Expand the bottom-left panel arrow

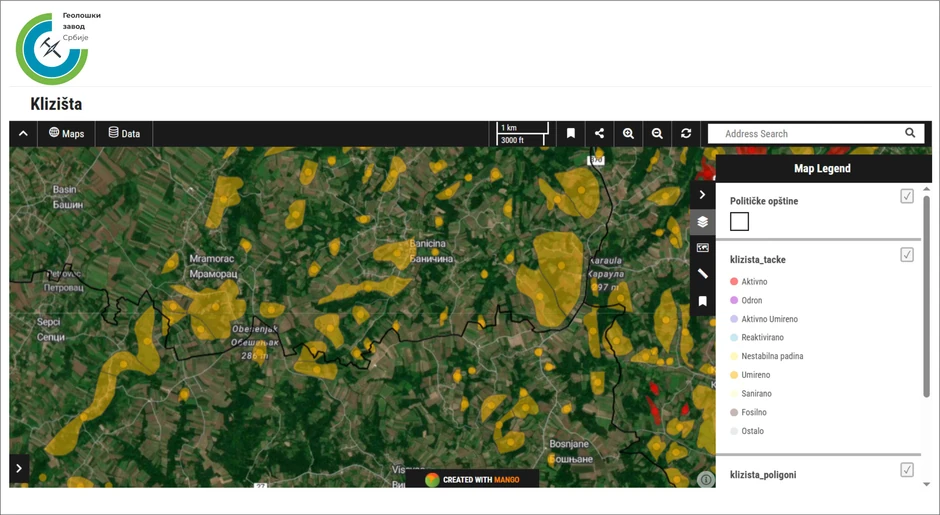(x=19, y=467)
